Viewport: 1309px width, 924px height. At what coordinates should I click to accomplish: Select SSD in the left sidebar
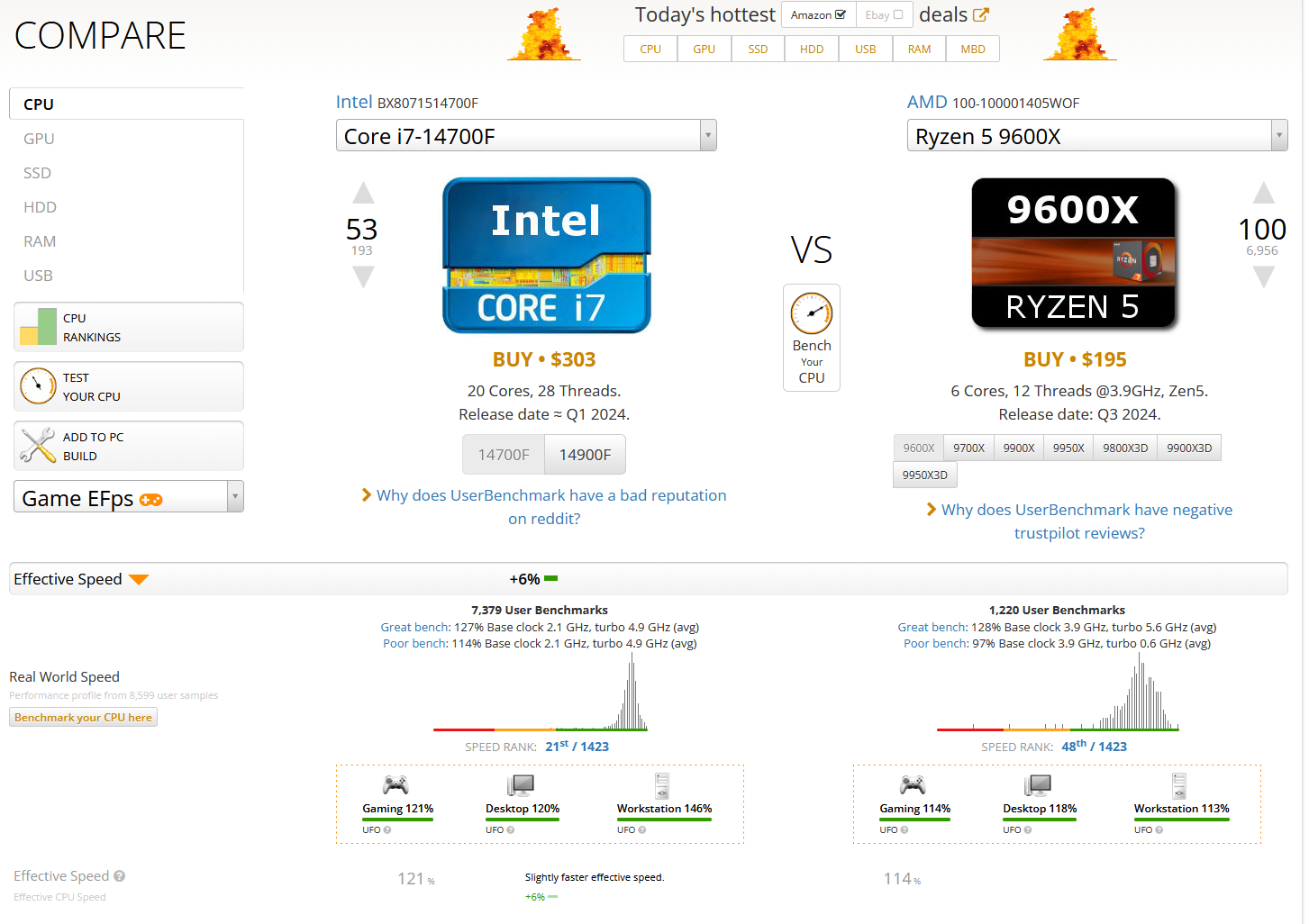tap(37, 173)
